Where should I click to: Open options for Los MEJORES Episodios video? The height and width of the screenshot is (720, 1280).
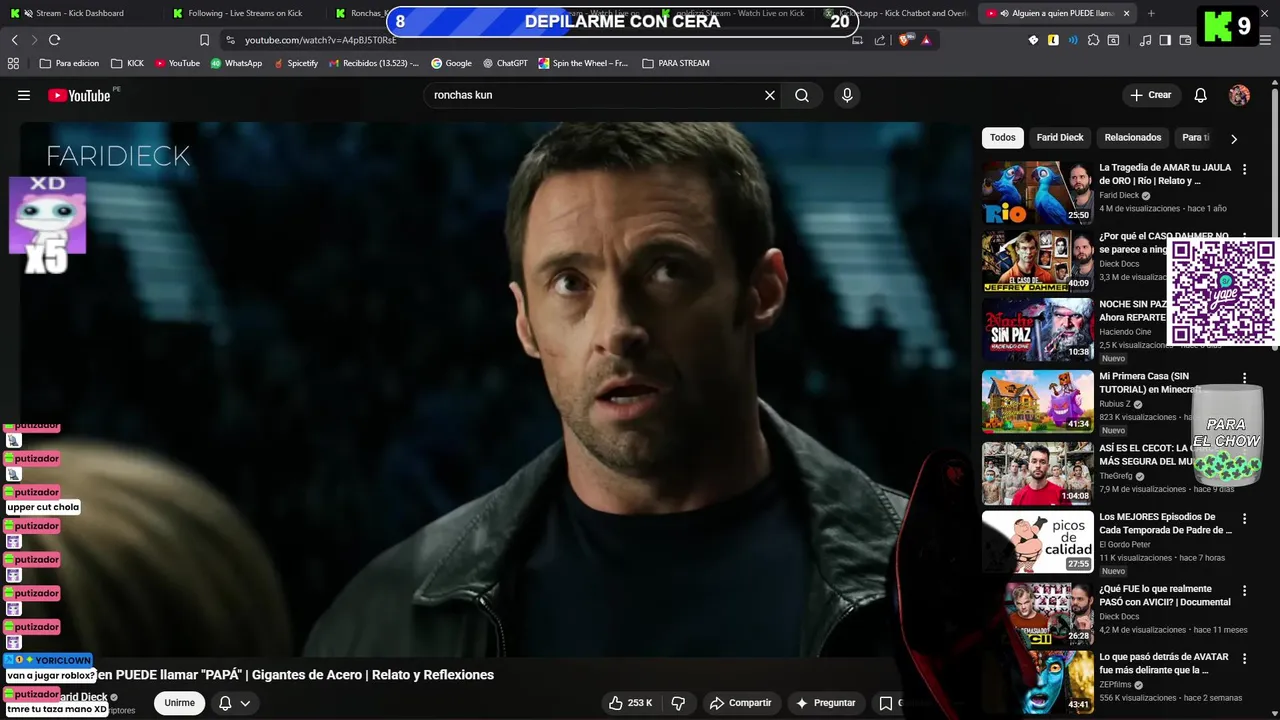[x=1244, y=519]
